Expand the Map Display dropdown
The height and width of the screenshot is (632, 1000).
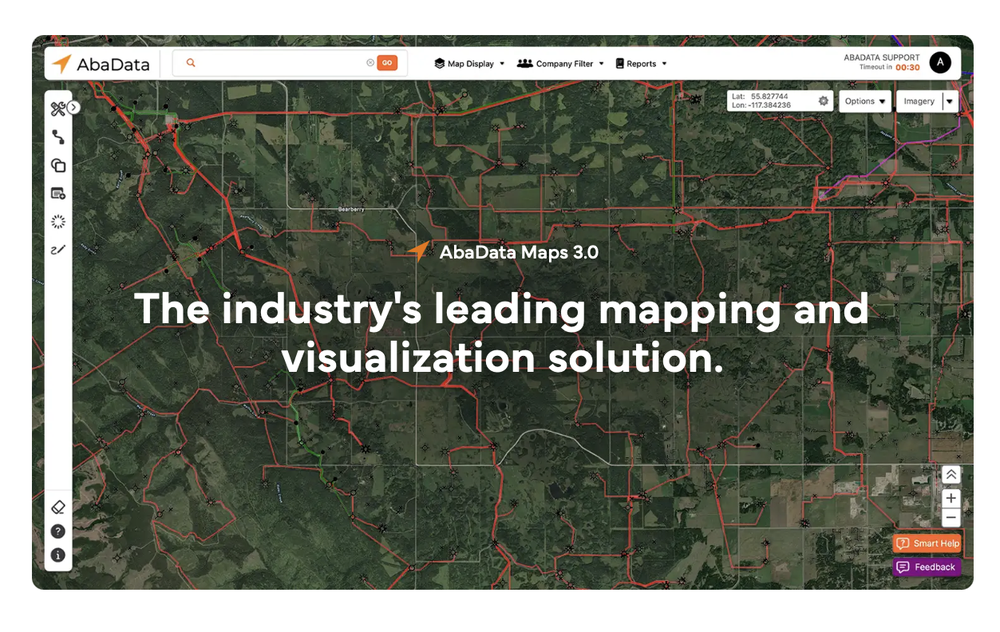tap(468, 63)
